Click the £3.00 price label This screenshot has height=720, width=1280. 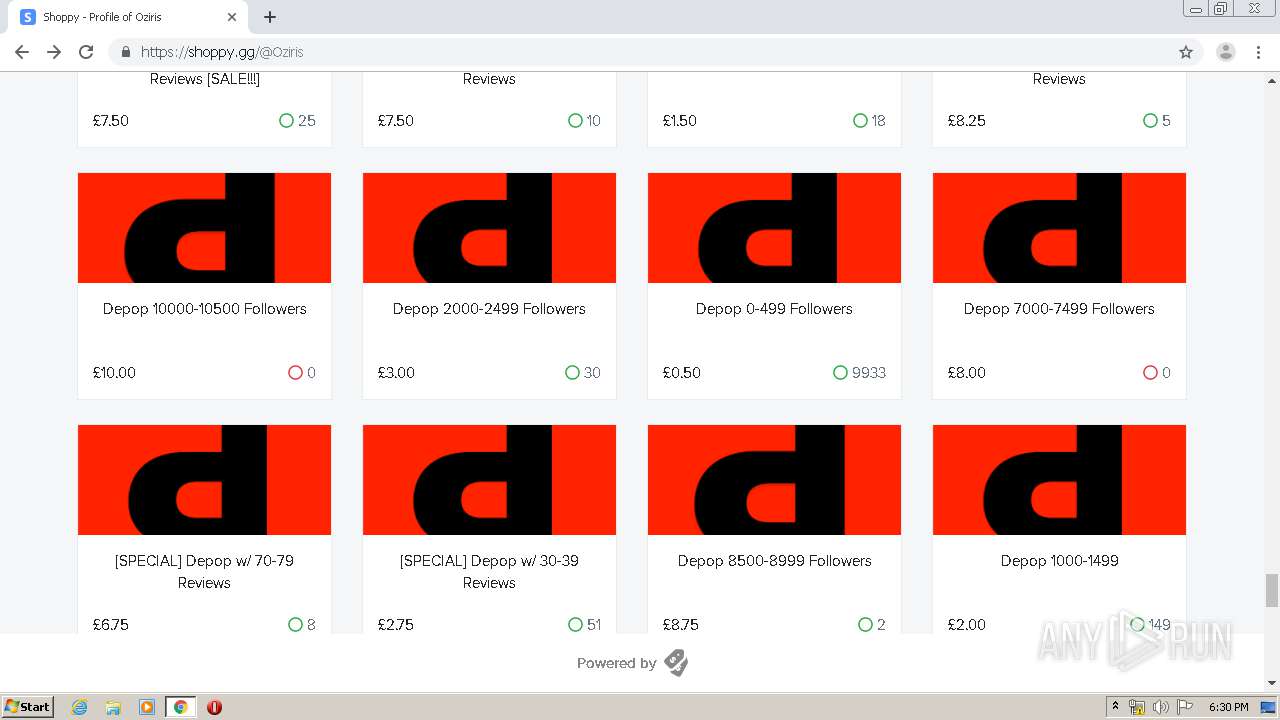(396, 373)
